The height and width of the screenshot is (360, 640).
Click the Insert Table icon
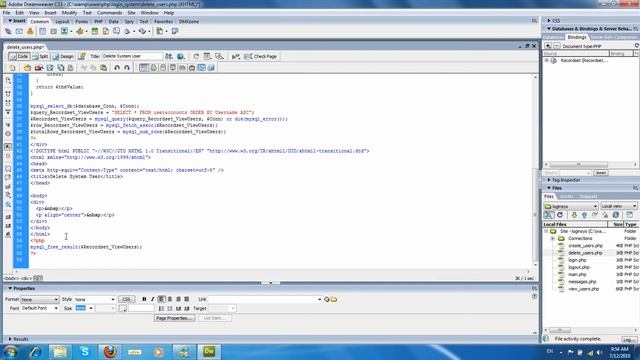click(x=42, y=31)
